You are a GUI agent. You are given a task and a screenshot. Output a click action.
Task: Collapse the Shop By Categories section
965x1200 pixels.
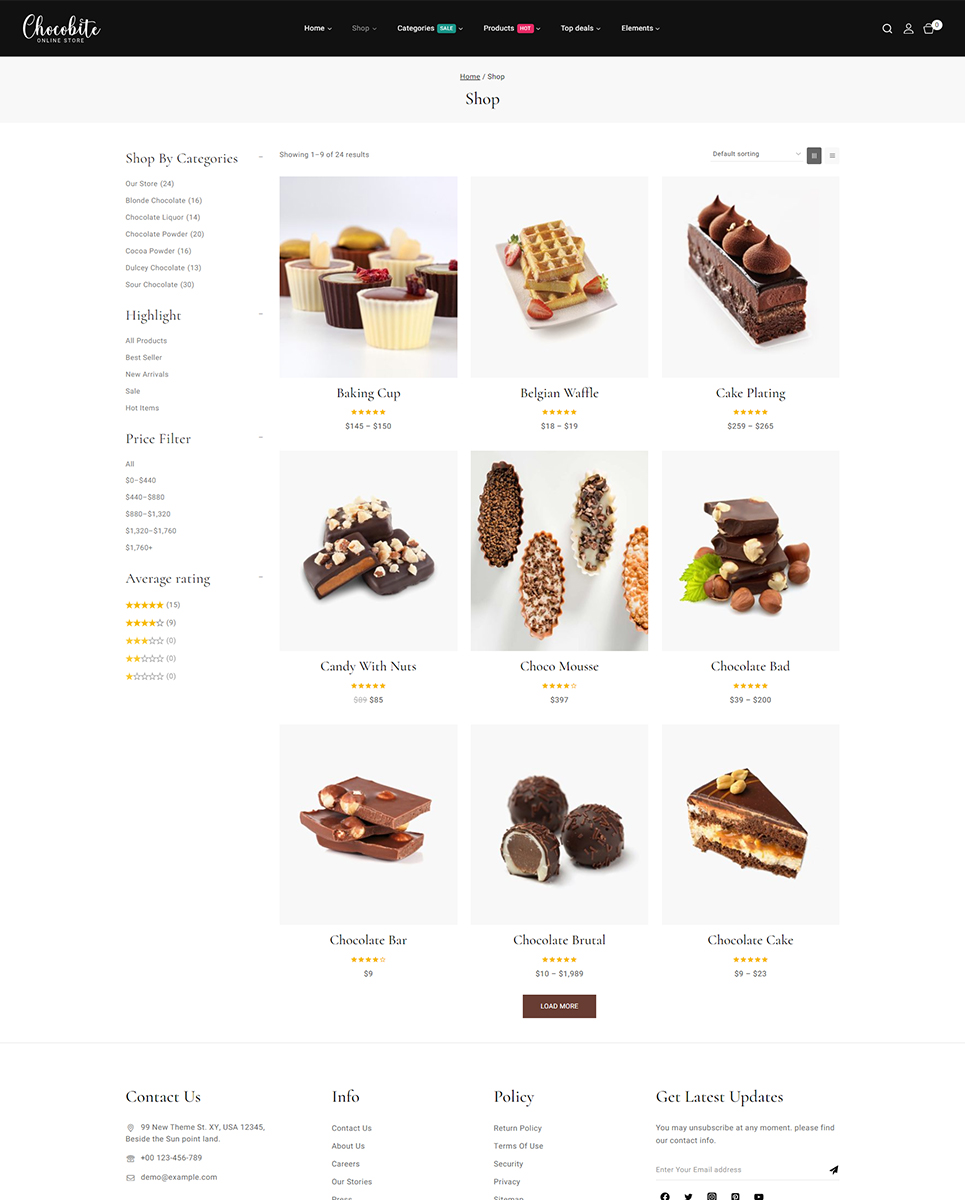261,157
